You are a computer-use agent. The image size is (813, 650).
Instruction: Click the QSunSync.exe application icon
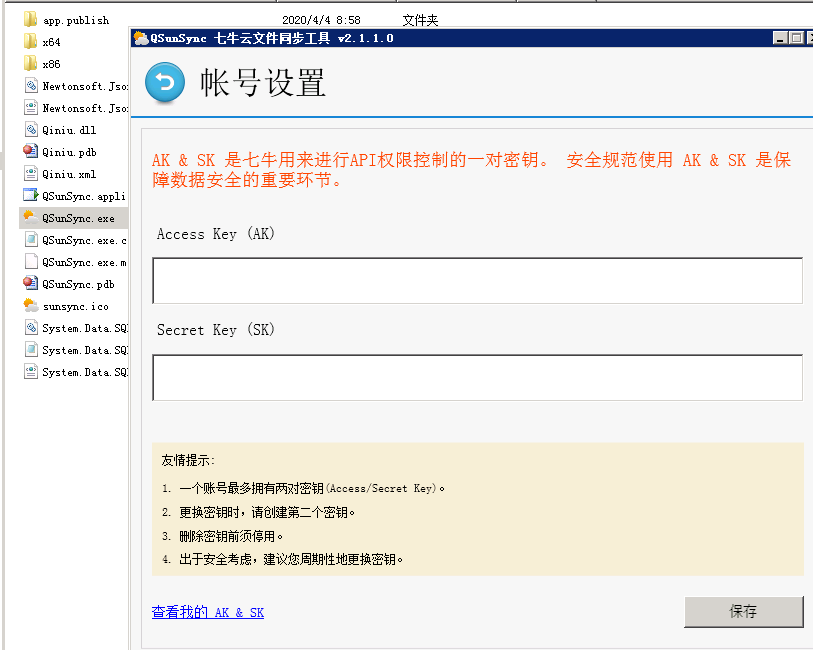click(x=31, y=218)
